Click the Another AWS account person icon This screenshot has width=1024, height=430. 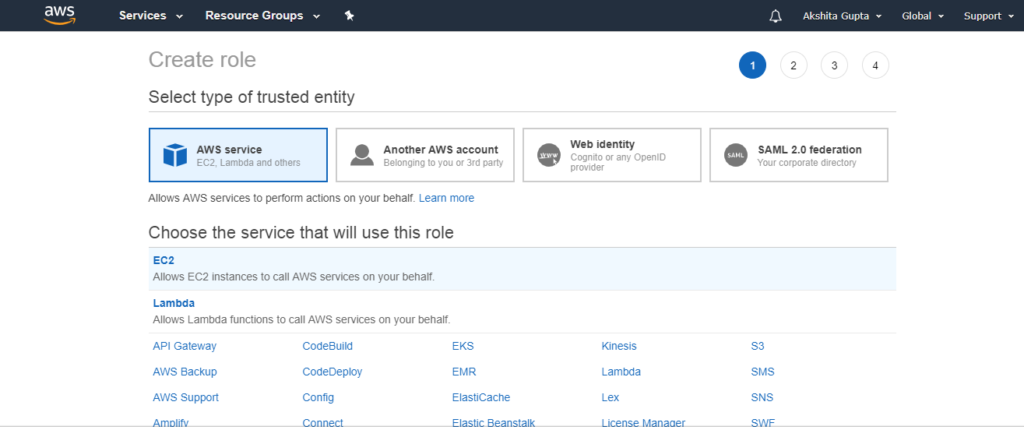click(x=362, y=155)
